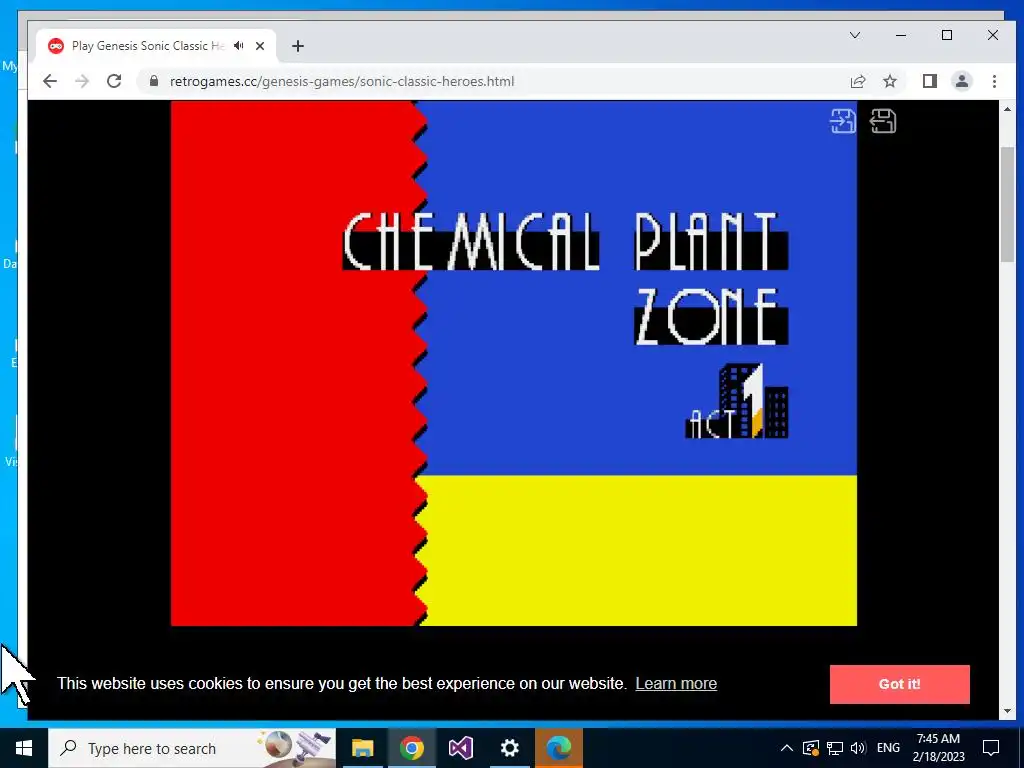Screen dimensions: 1024x768
Task: Open Chrome three-dot menu
Action: tap(994, 81)
